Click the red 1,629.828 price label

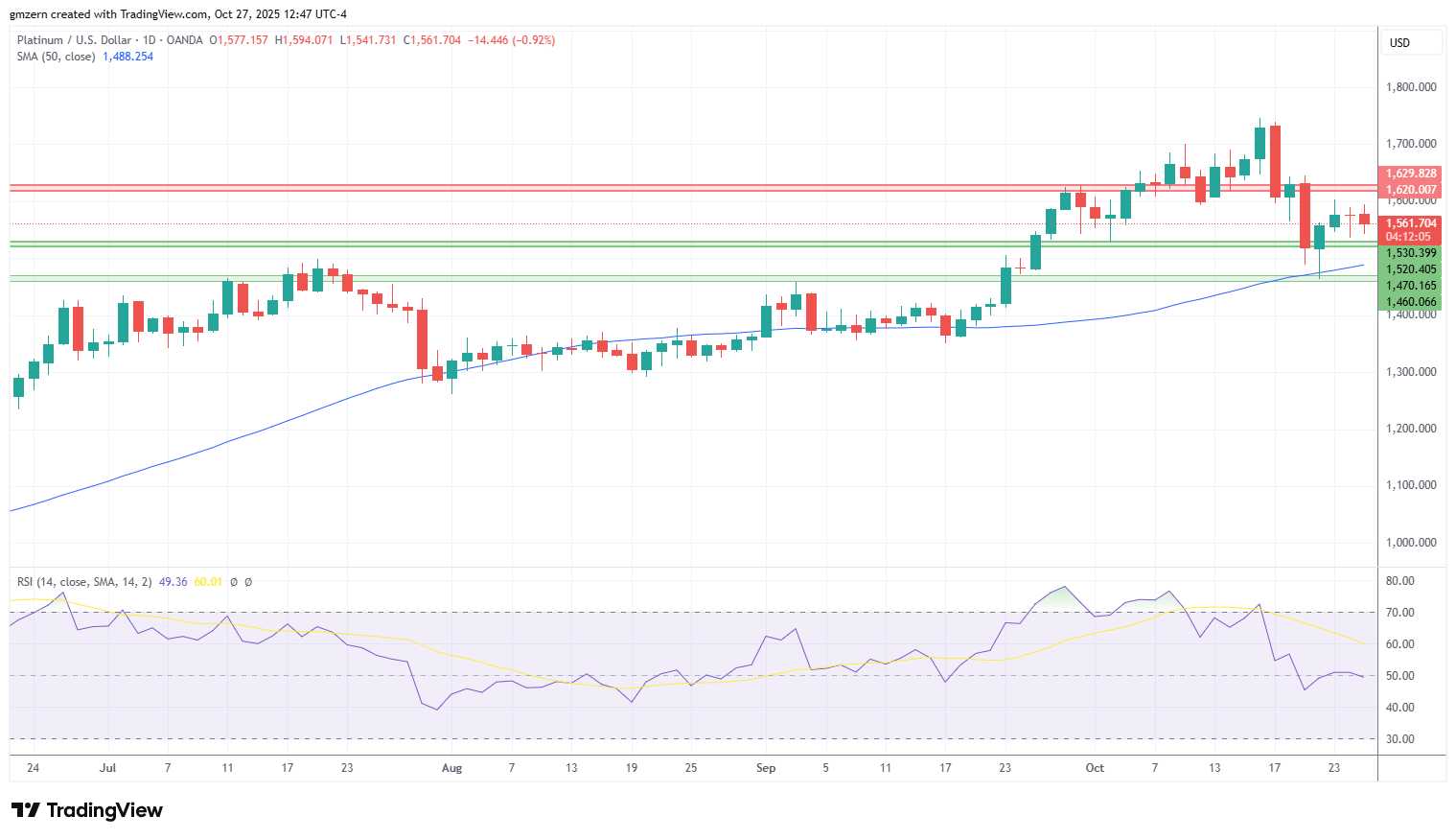pos(1411,174)
